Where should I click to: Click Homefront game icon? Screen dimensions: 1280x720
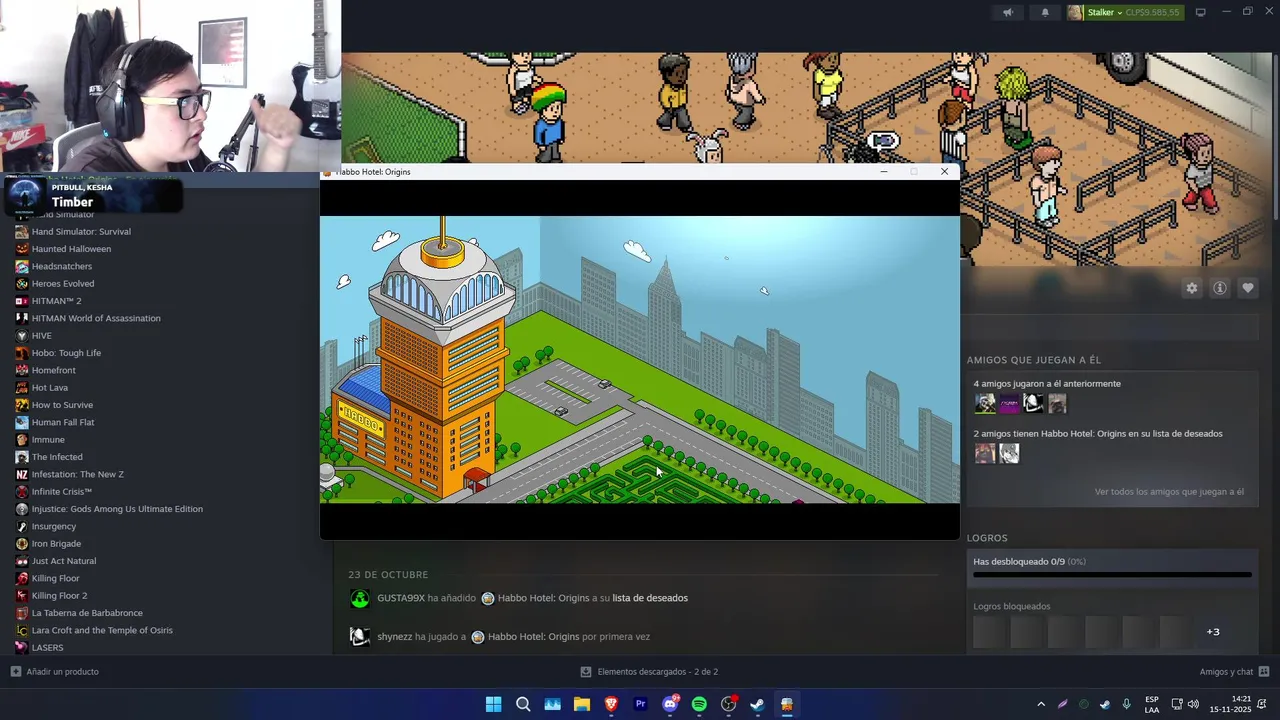[22, 370]
